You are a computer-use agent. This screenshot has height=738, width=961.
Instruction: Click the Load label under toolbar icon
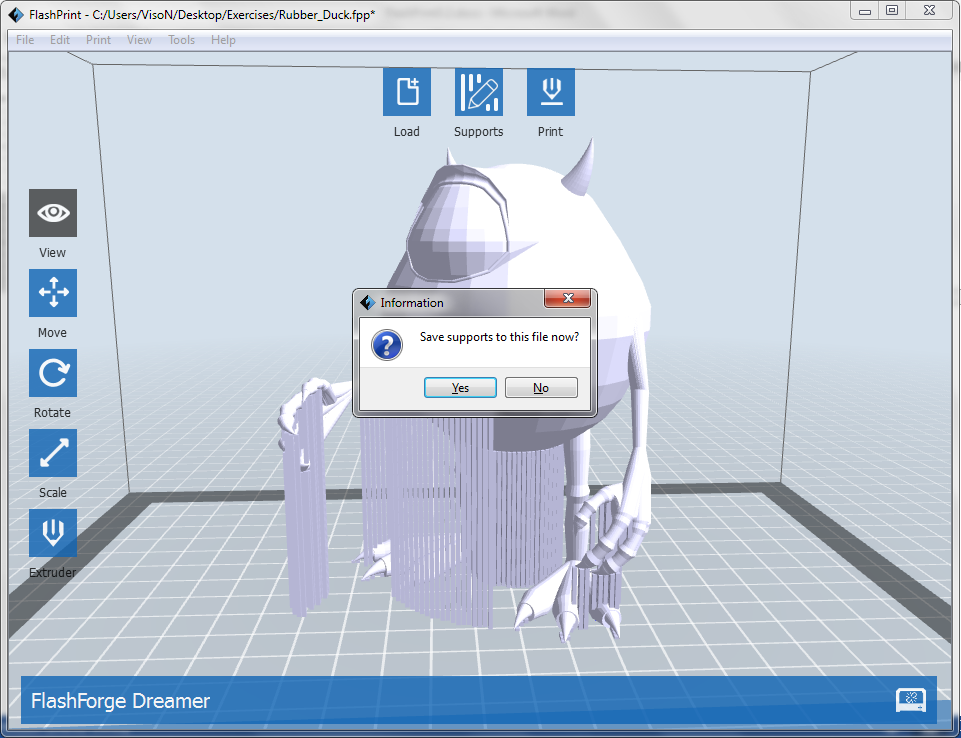[x=406, y=132]
